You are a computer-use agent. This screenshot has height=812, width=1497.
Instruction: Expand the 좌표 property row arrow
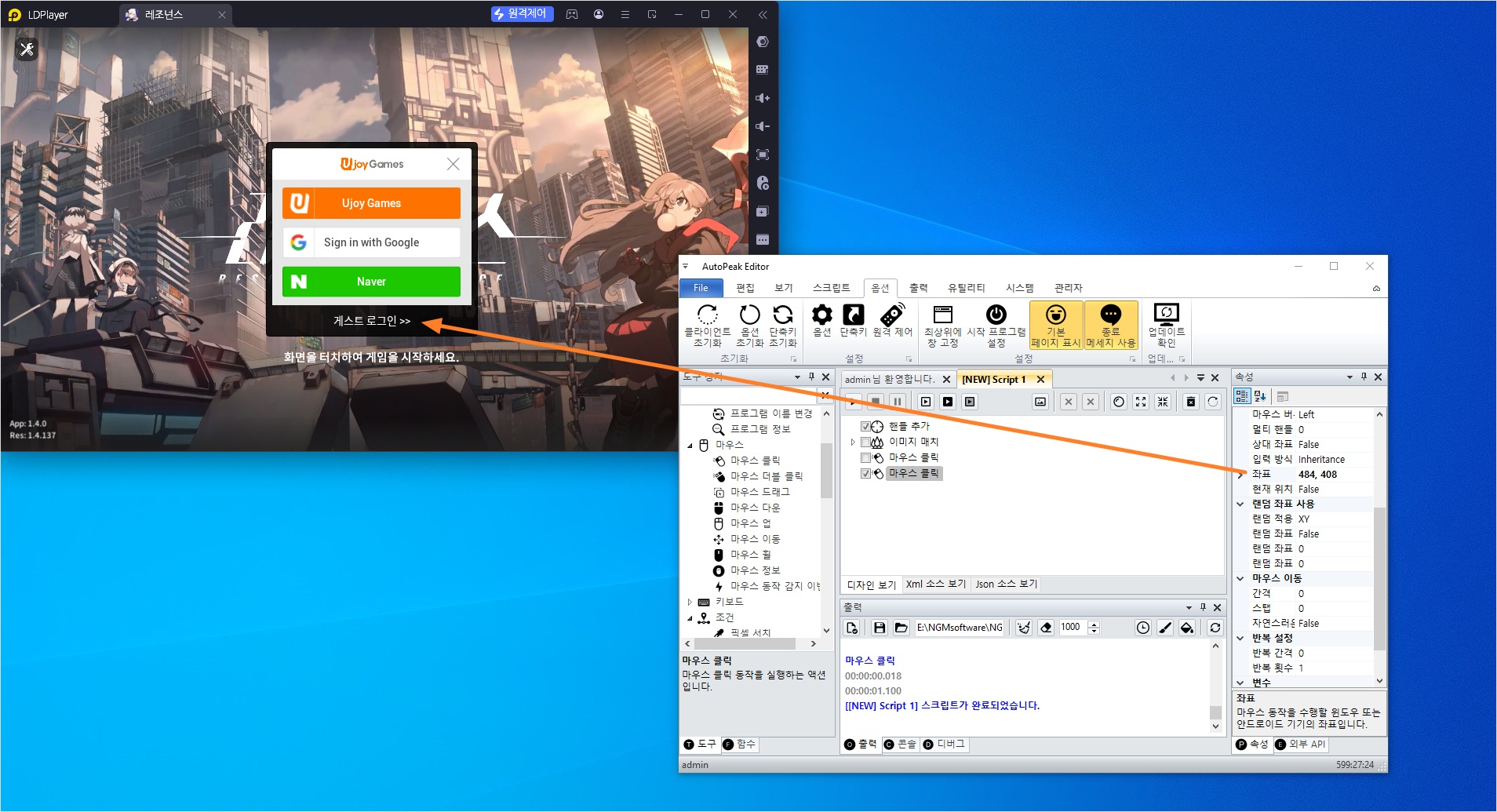click(x=1240, y=475)
